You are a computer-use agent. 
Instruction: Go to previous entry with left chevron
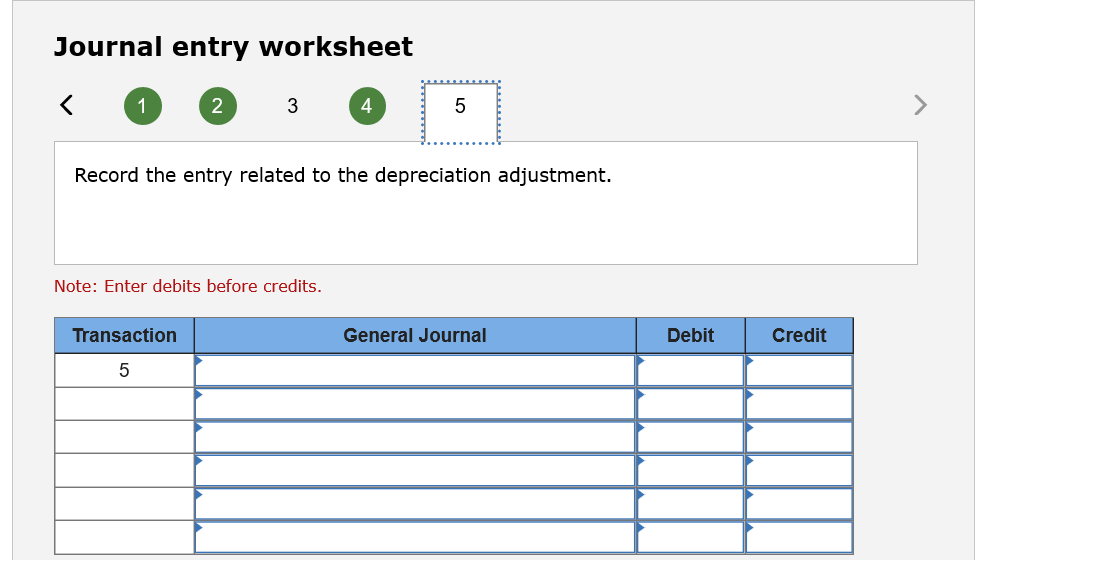[x=66, y=105]
